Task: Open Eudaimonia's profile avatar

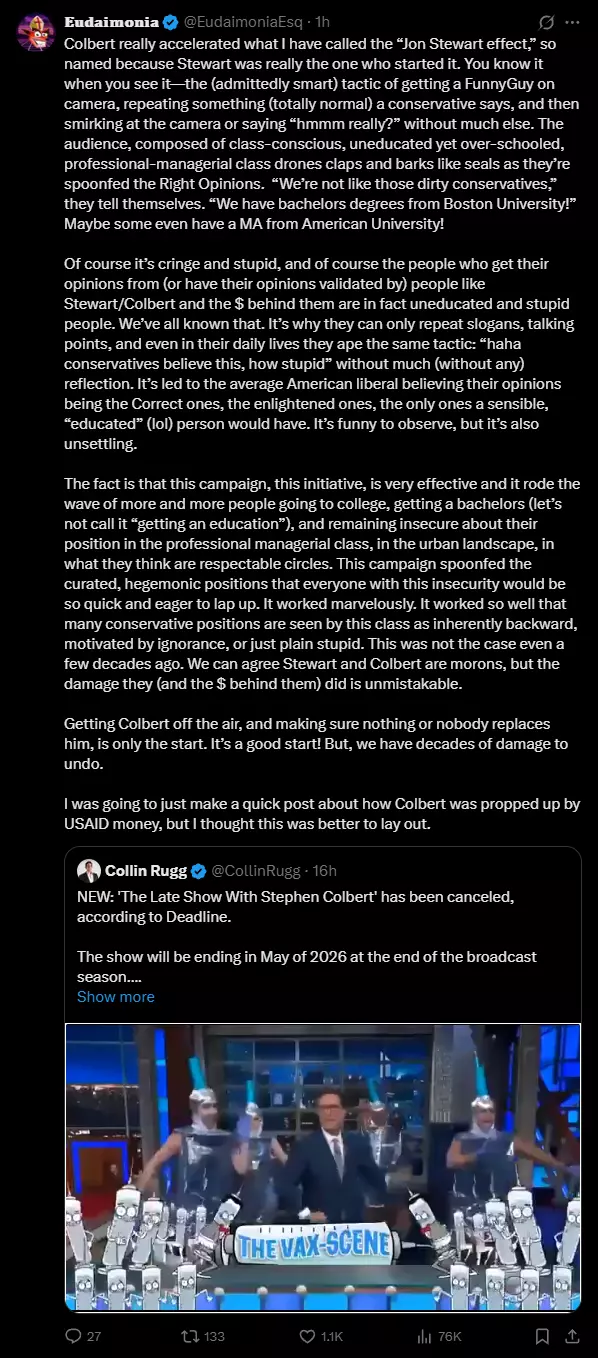Action: point(34,33)
